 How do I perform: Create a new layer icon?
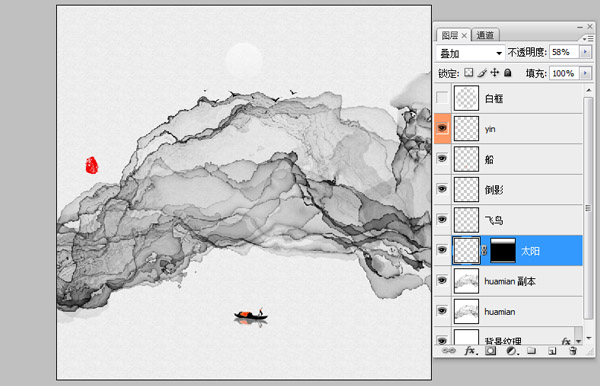click(552, 351)
